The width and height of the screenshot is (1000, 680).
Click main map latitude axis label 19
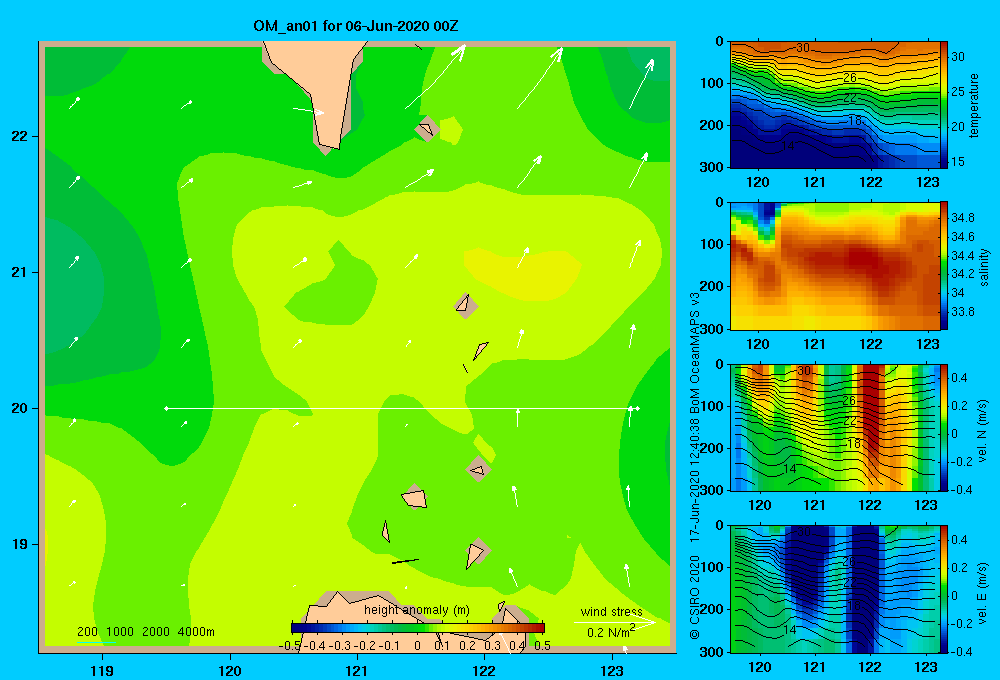[x=19, y=544]
